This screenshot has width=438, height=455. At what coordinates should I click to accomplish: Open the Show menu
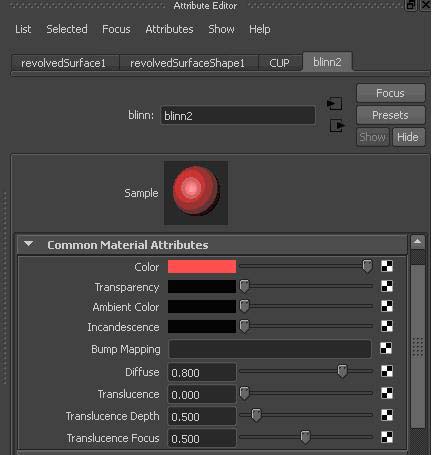221,29
